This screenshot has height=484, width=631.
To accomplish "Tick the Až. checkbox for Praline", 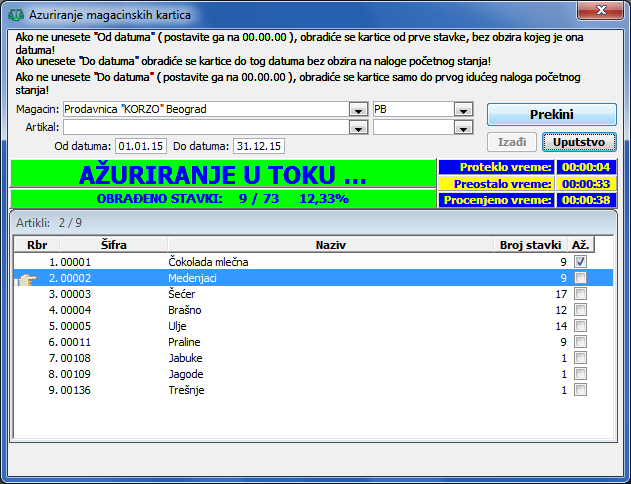I will (580, 342).
